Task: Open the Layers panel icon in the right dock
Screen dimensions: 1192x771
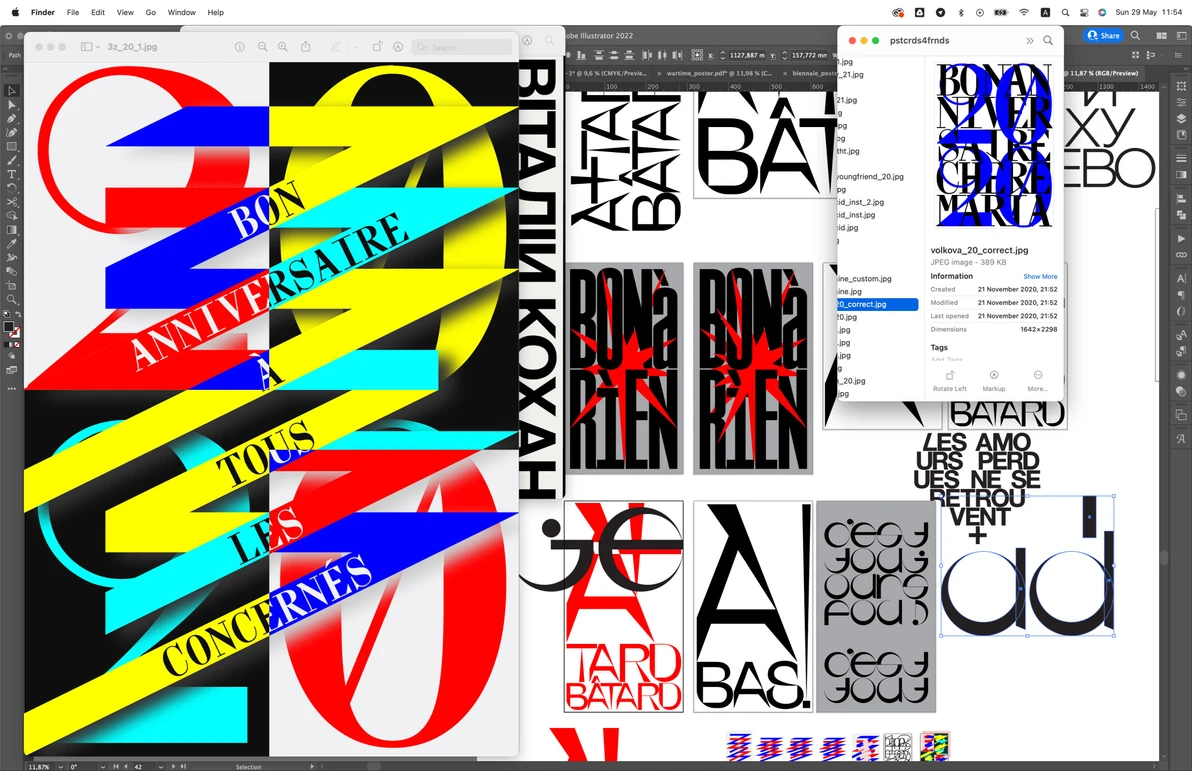Action: pos(1181,120)
